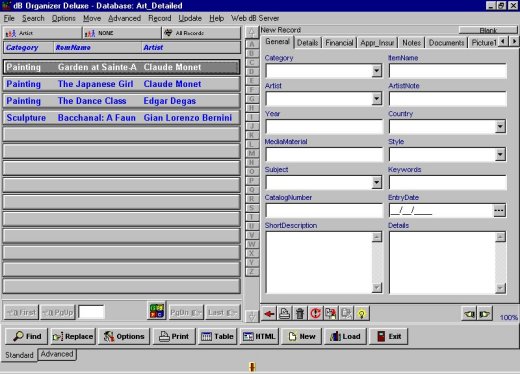The height and width of the screenshot is (374, 520).
Task: Jump to letter A in alphabet index
Action: (252, 44)
